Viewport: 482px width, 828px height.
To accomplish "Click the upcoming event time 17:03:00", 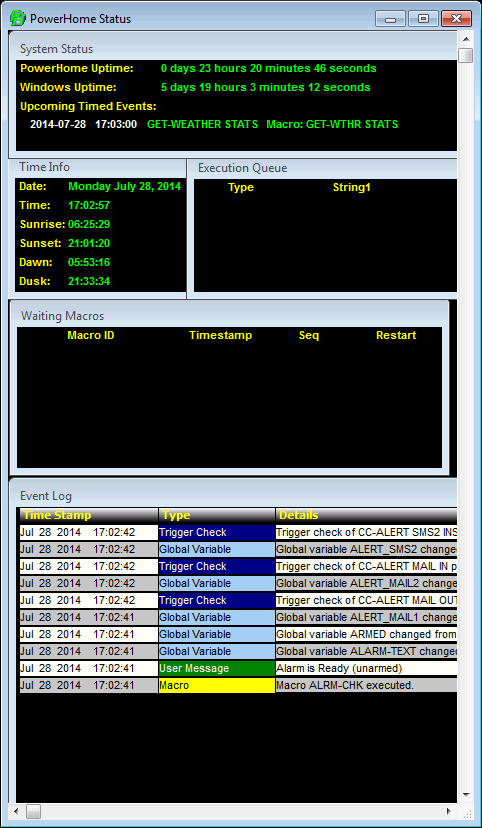I will pyautogui.click(x=116, y=125).
